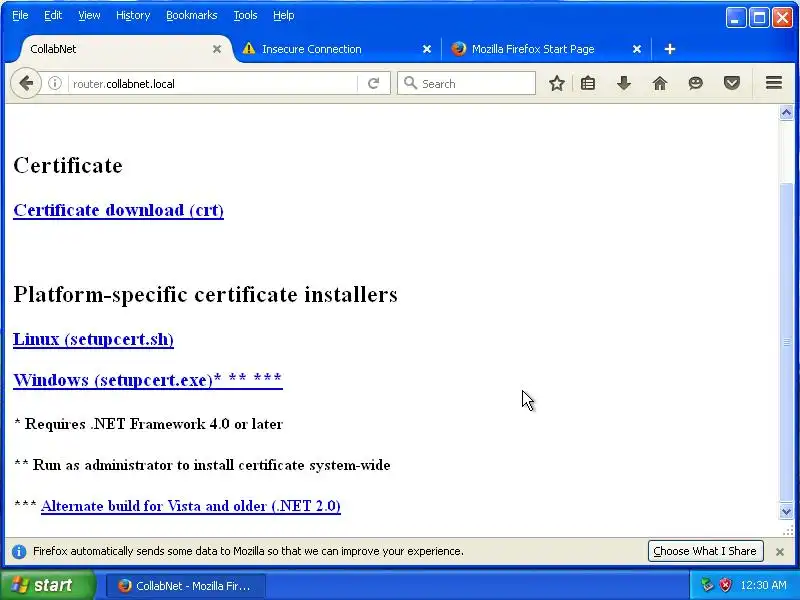The height and width of the screenshot is (600, 800).
Task: Open the Tools menu
Action: point(245,15)
